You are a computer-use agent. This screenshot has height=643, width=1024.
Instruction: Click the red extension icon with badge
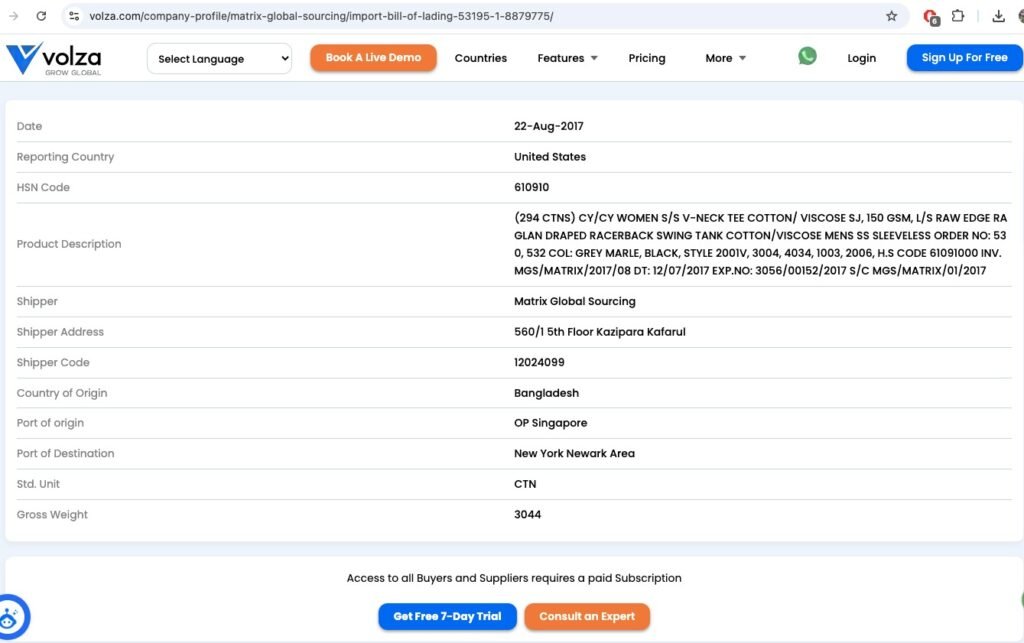coord(930,16)
